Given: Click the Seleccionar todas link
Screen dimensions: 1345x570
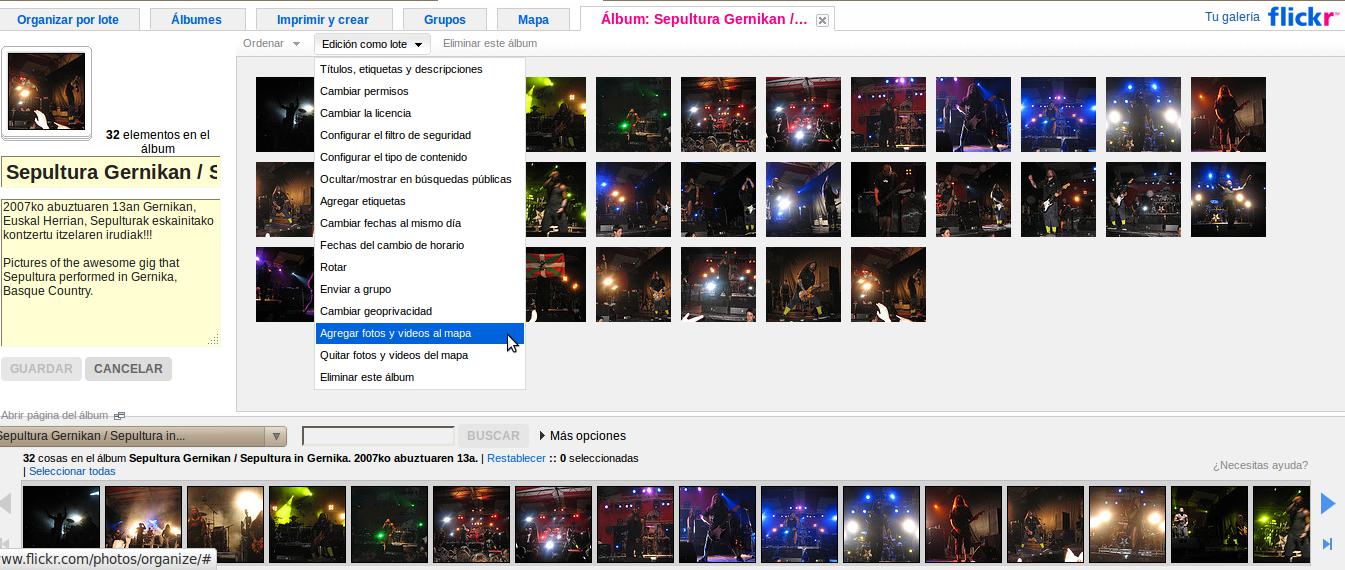Looking at the screenshot, I should (x=72, y=471).
